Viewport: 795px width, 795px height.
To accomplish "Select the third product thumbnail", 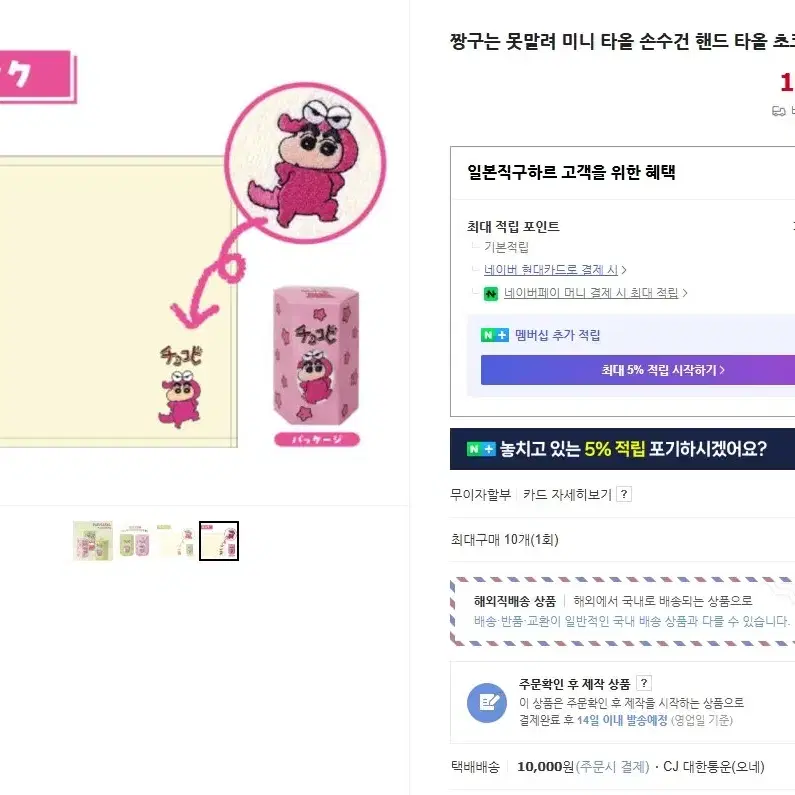I will click(177, 540).
